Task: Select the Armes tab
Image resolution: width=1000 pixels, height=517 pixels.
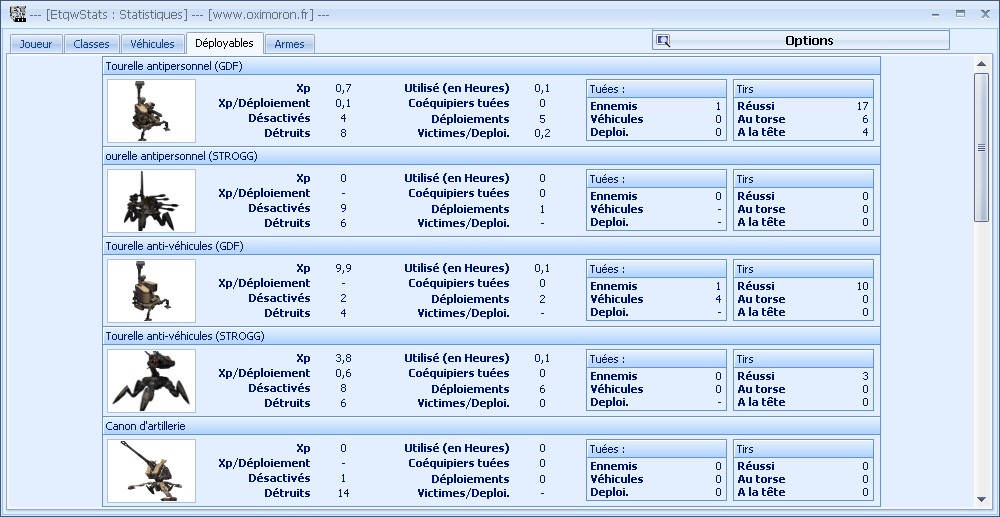Action: point(290,44)
